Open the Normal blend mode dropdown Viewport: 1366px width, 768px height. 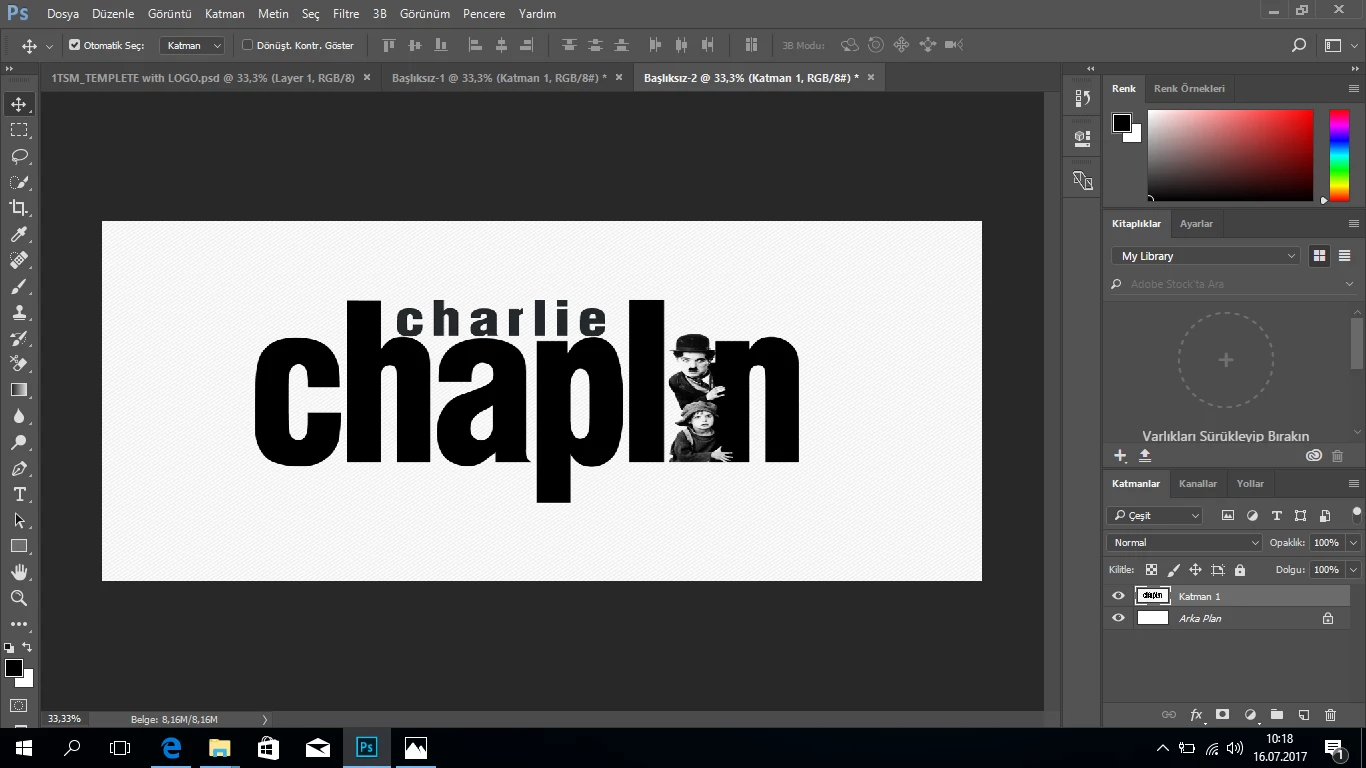coord(1185,543)
